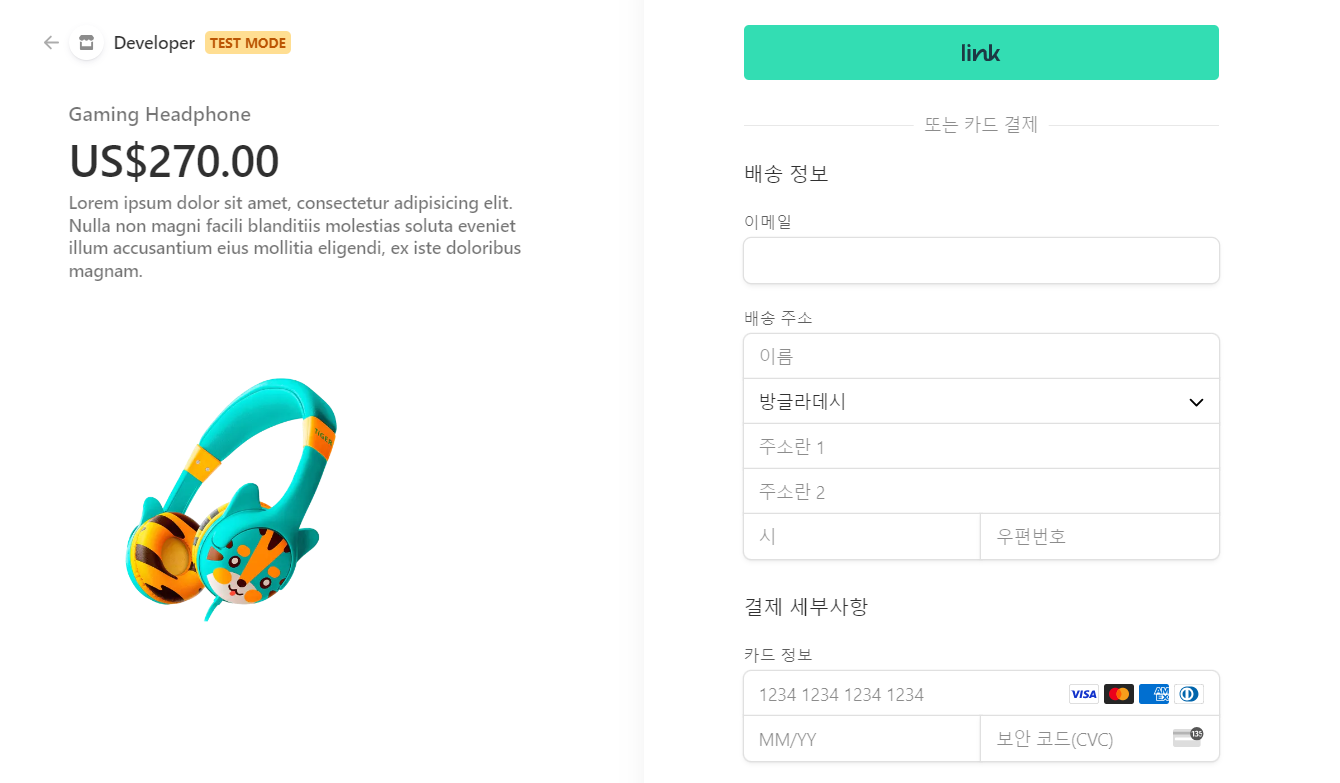This screenshot has height=783, width=1340.
Task: Click the American Express card icon
Action: [x=1153, y=694]
